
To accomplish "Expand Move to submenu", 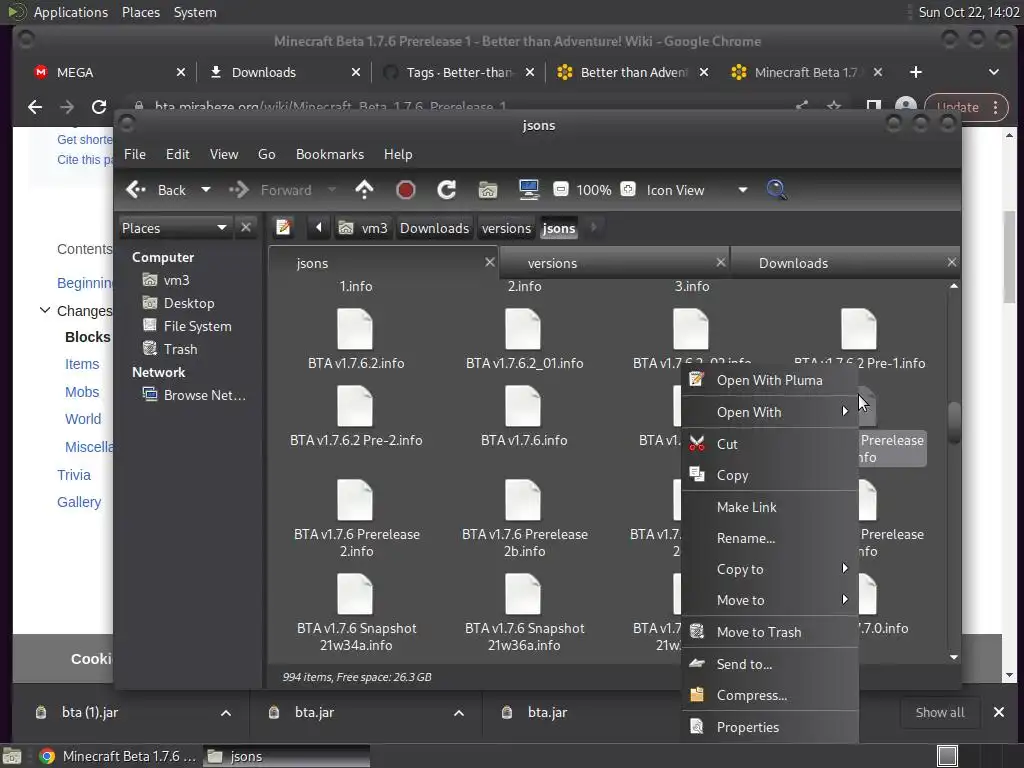I will point(770,600).
